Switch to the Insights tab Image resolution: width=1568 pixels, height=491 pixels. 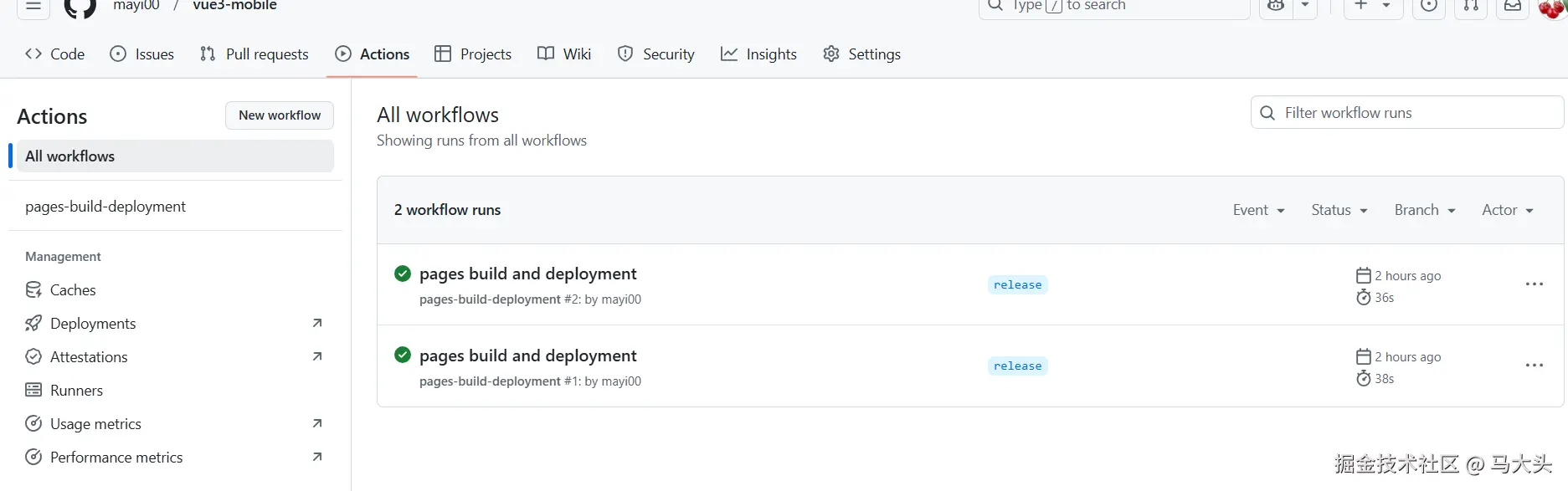[758, 54]
